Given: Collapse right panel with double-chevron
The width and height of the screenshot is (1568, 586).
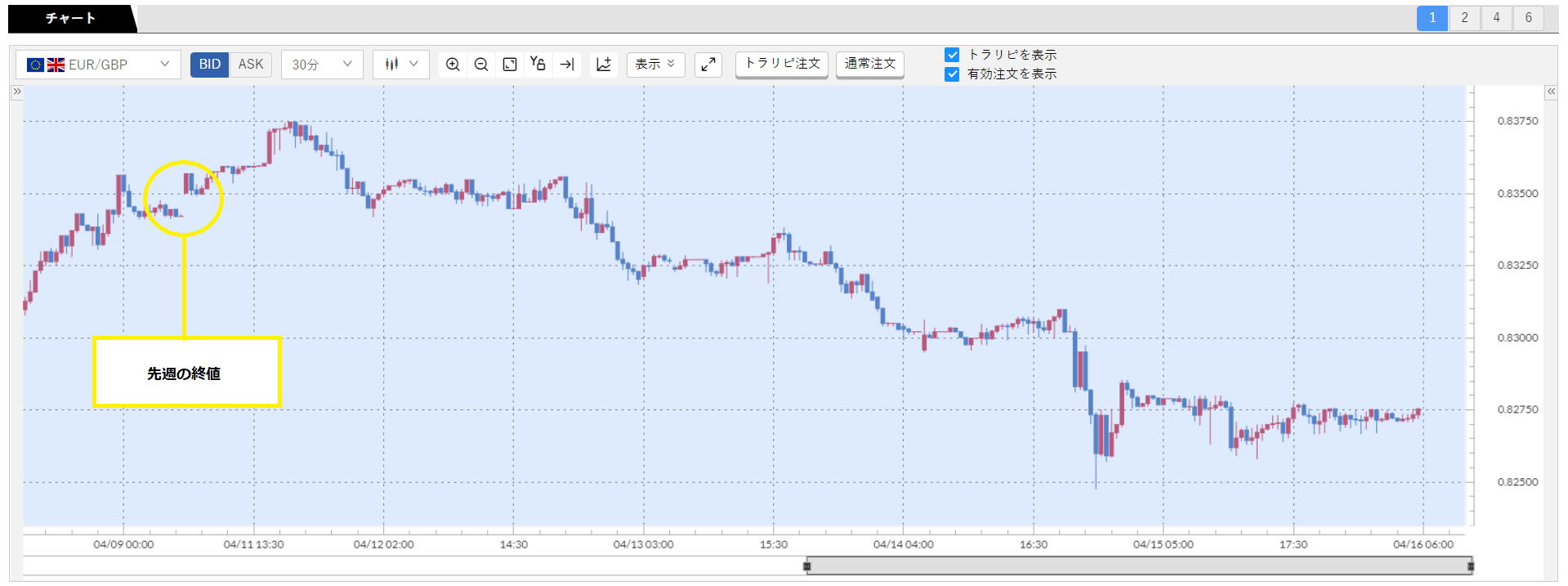Looking at the screenshot, I should coord(1551,92).
